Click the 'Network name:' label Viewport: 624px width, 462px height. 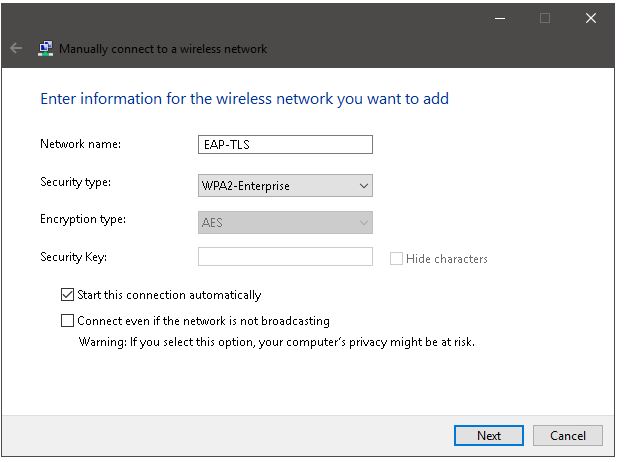(80, 144)
